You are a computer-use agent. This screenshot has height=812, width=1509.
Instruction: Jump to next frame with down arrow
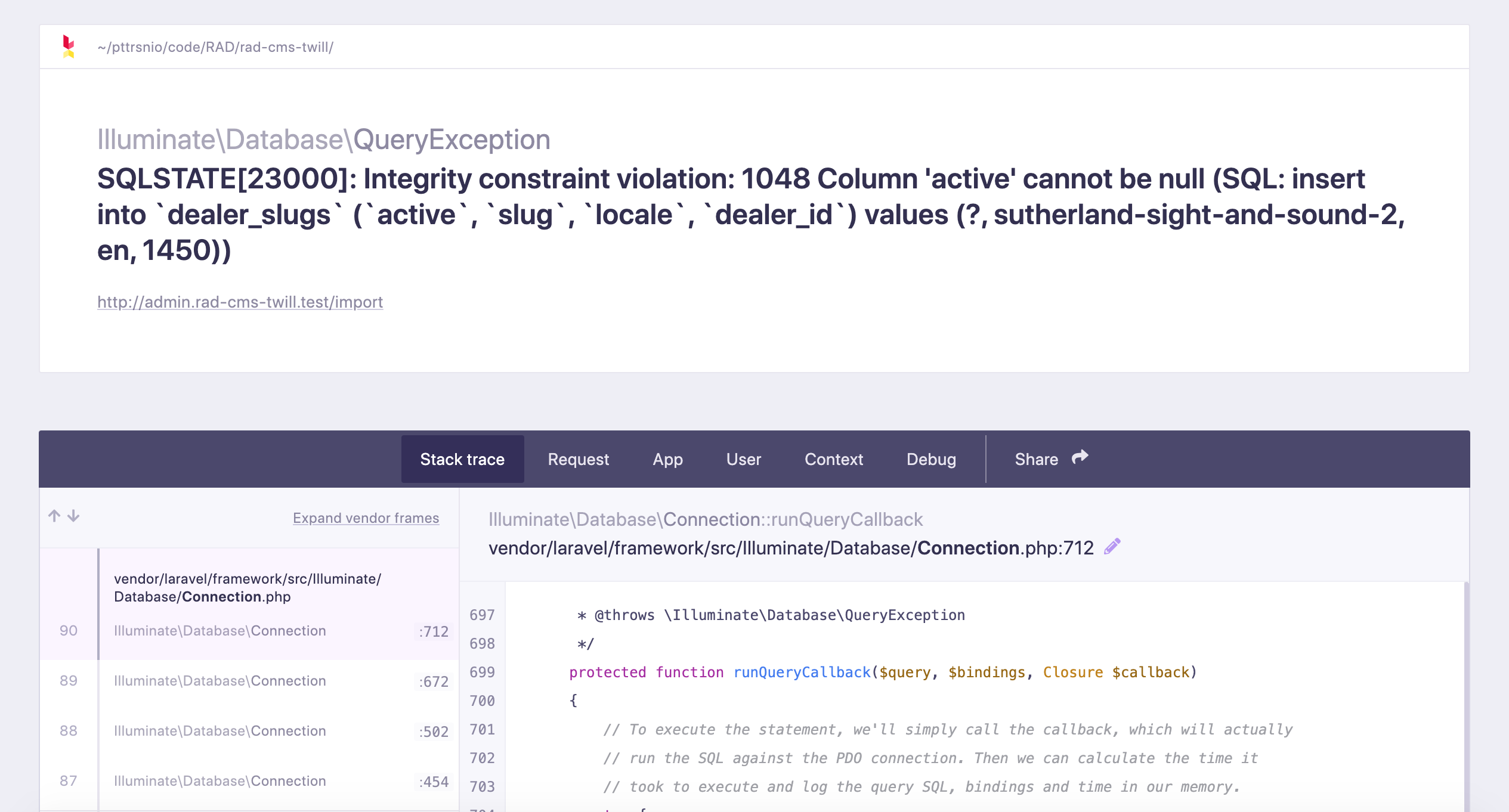coord(73,516)
